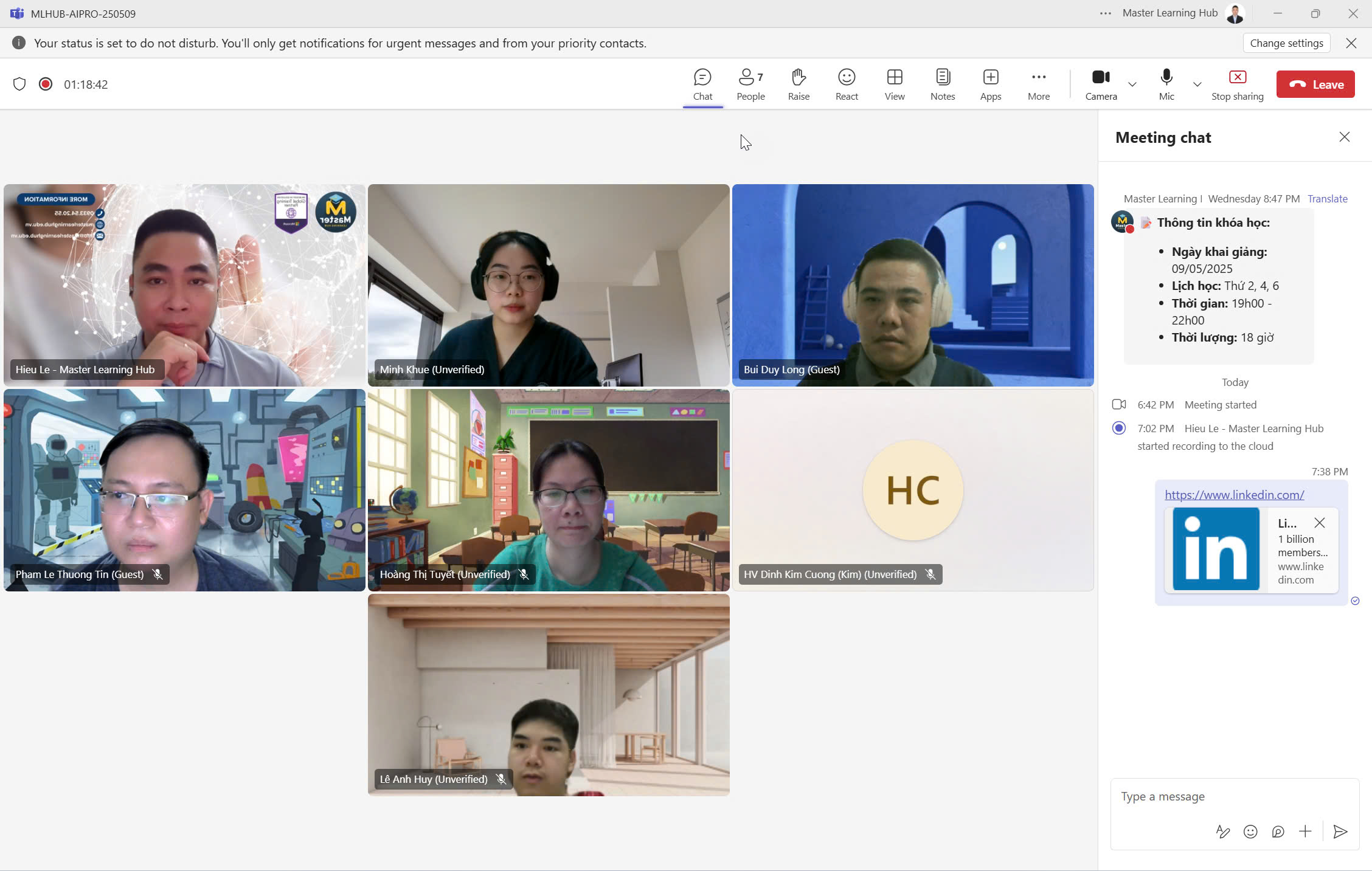Open the loop components icon in compose box
Viewport: 1372px width, 871px height.
coord(1278,831)
